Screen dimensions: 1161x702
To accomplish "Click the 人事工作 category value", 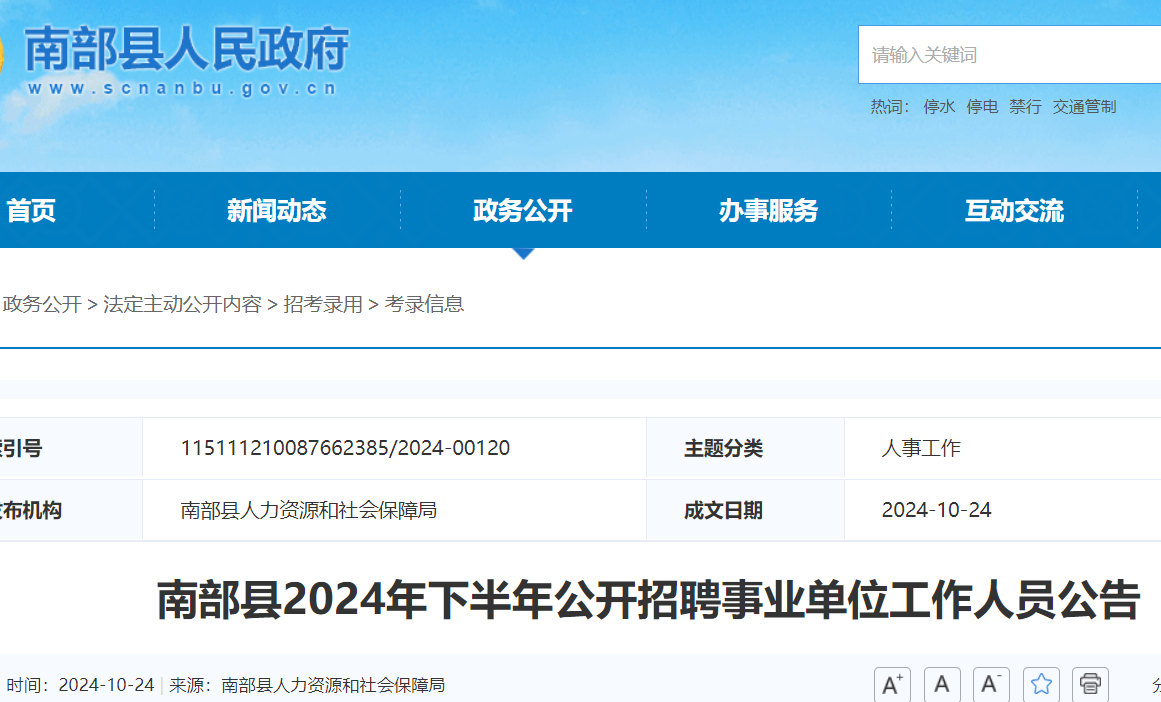I will (921, 448).
